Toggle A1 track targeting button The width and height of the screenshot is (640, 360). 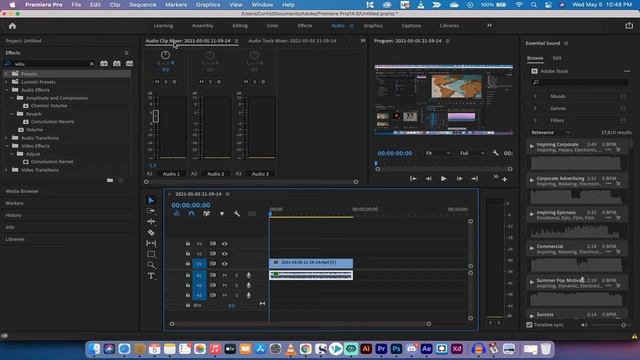[199, 276]
